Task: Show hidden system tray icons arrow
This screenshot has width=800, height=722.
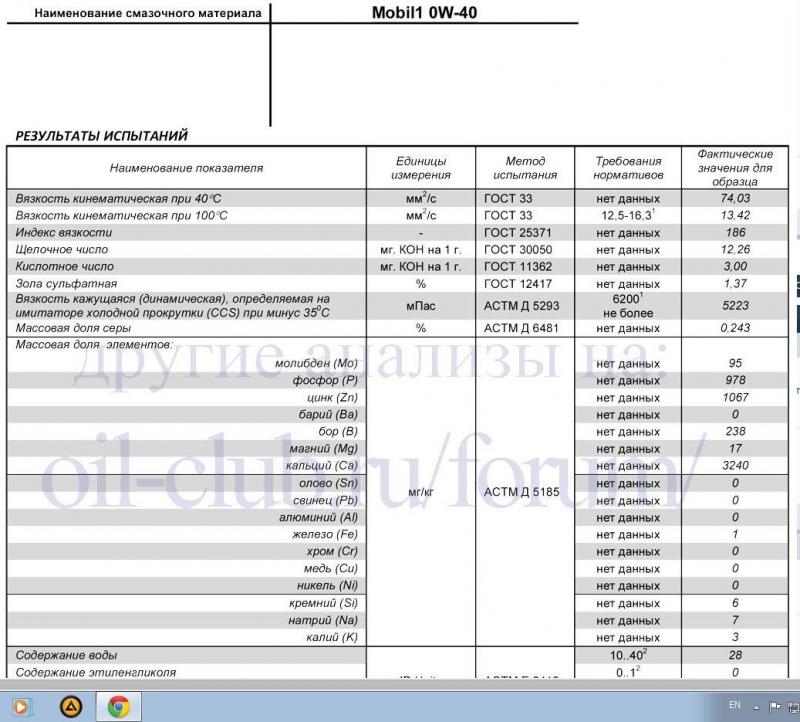Action: pos(756,706)
